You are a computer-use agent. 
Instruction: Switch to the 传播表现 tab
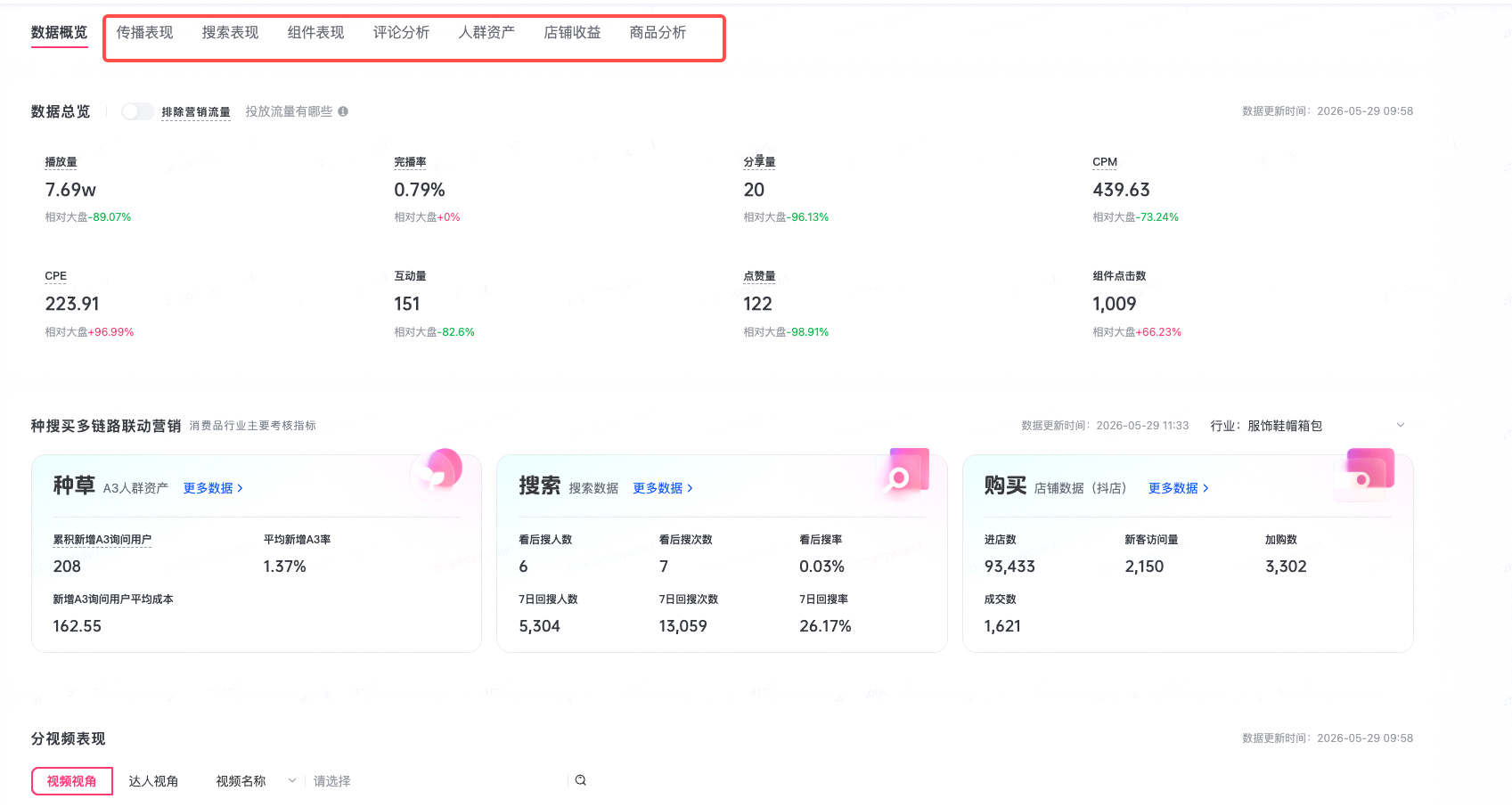144,33
